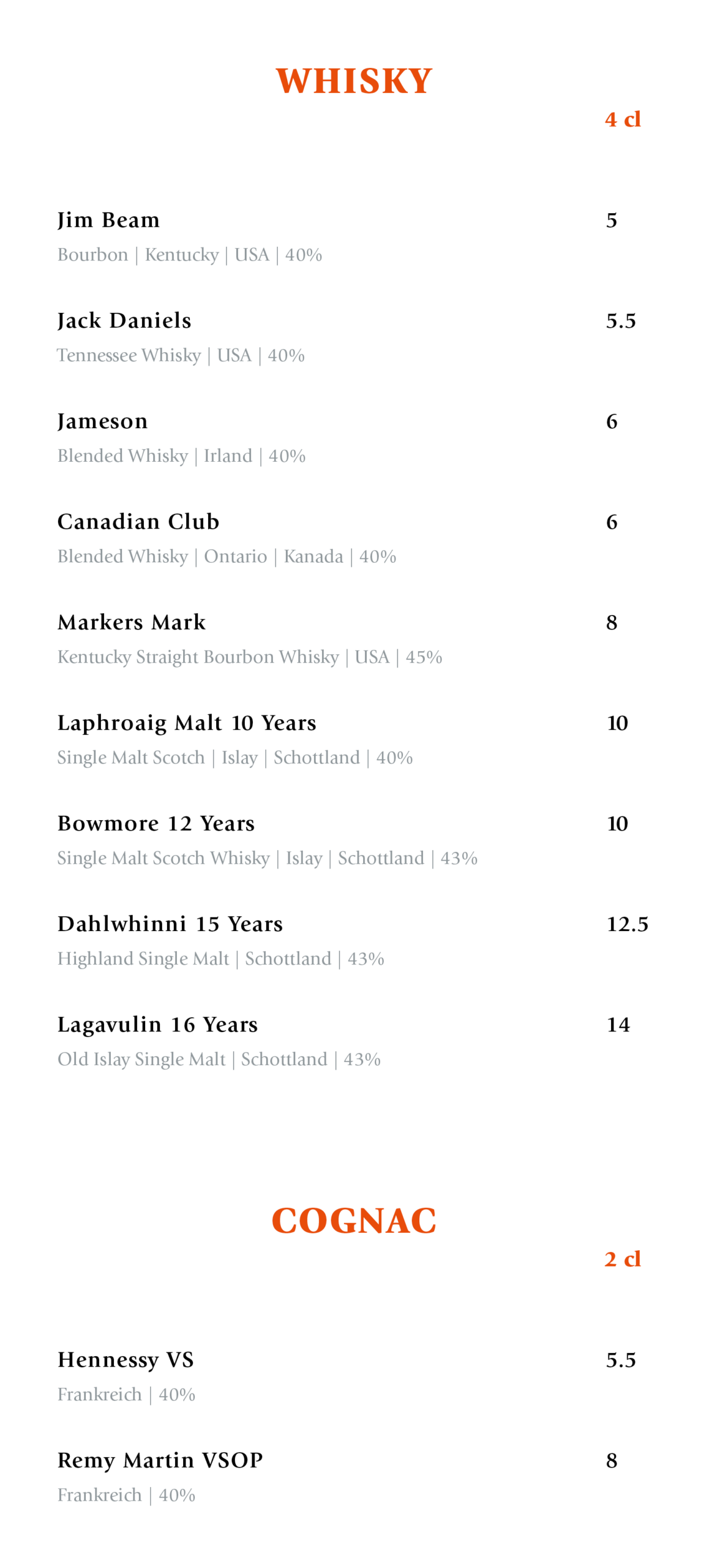This screenshot has height=1568, width=712.
Task: Select Lagavulin 16 Years whisky
Action: click(x=158, y=1024)
